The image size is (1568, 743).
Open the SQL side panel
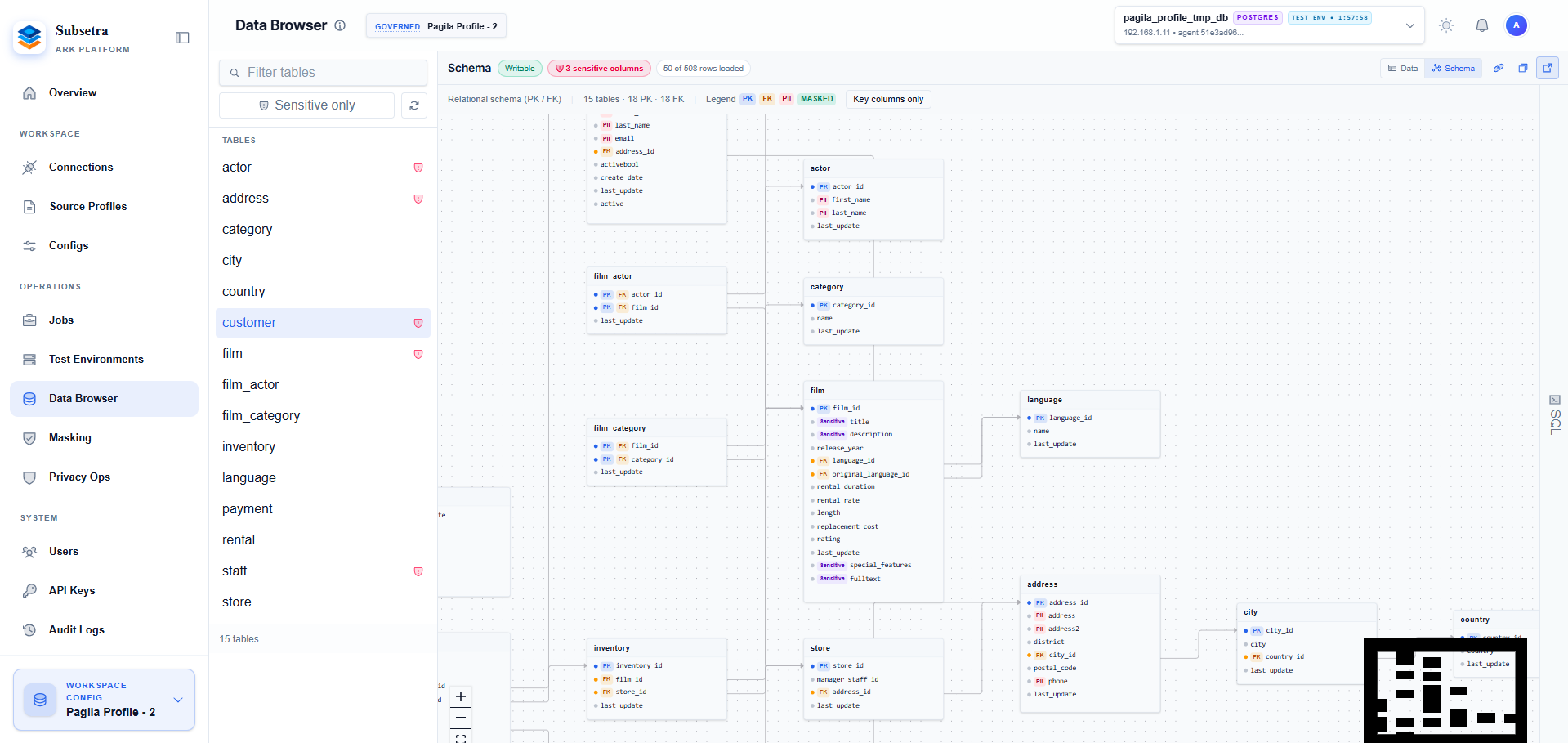point(1555,414)
